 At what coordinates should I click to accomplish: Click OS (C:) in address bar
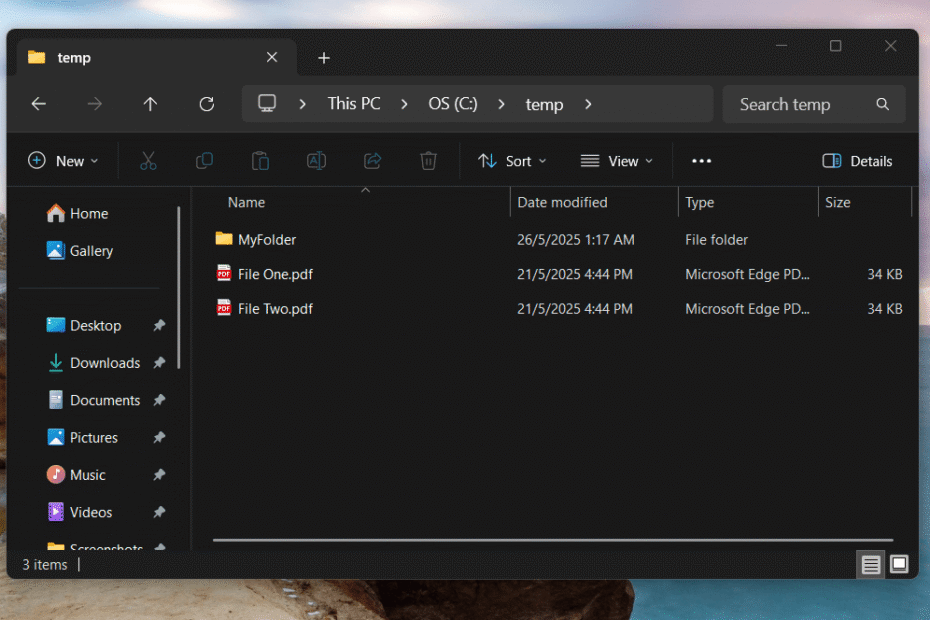point(453,104)
